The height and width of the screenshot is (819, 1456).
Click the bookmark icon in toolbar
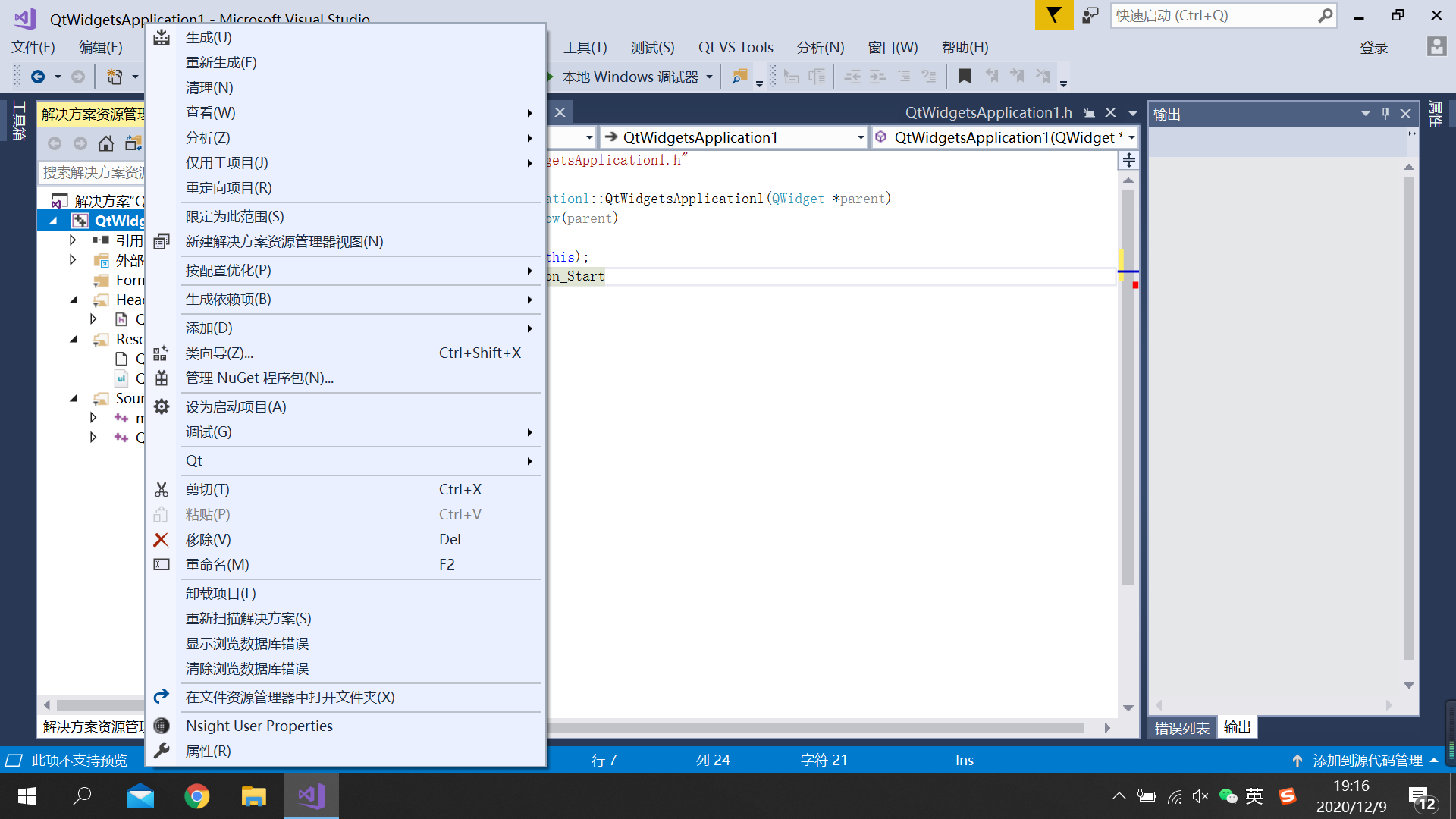(x=964, y=77)
